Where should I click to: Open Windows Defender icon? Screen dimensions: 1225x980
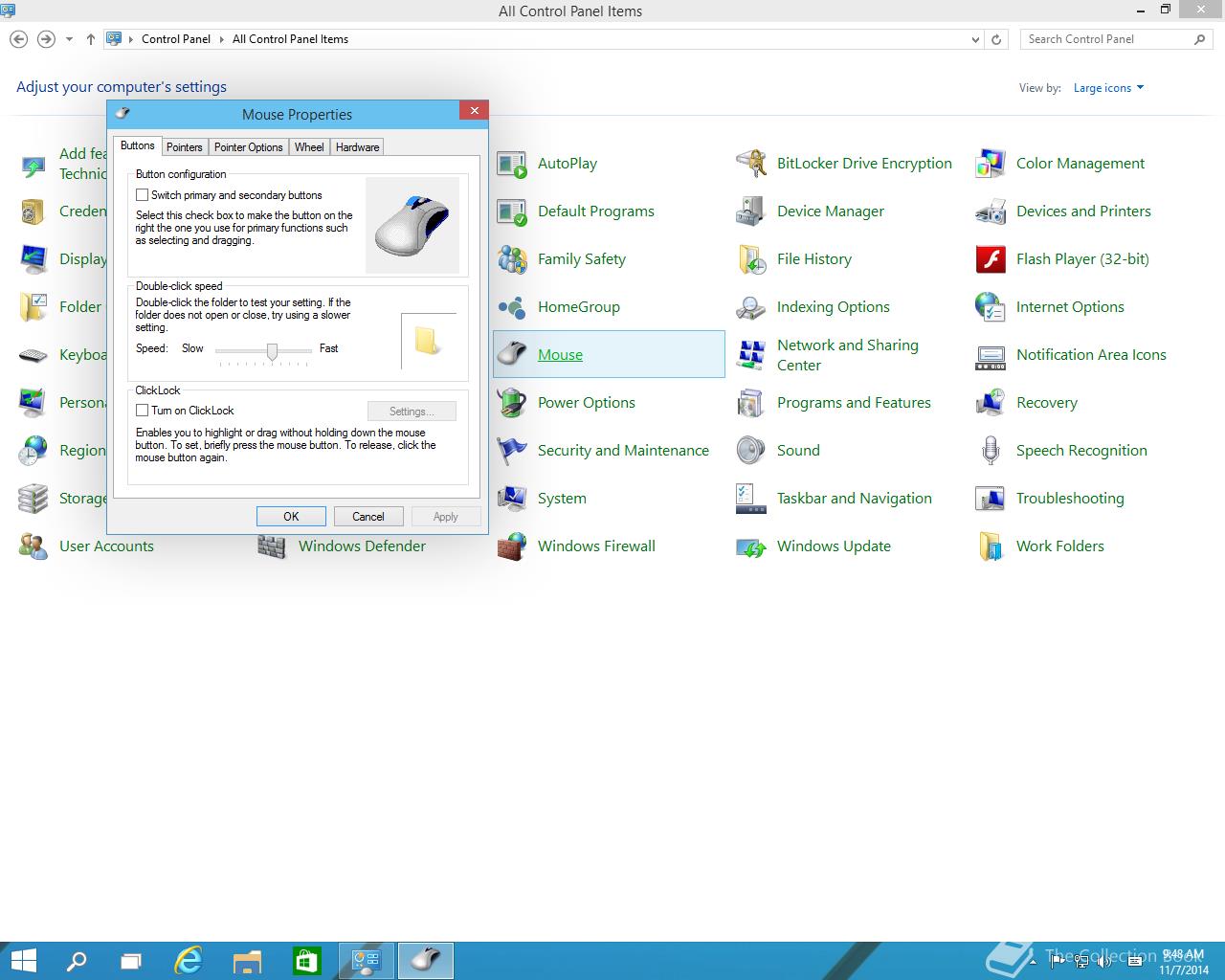[273, 546]
